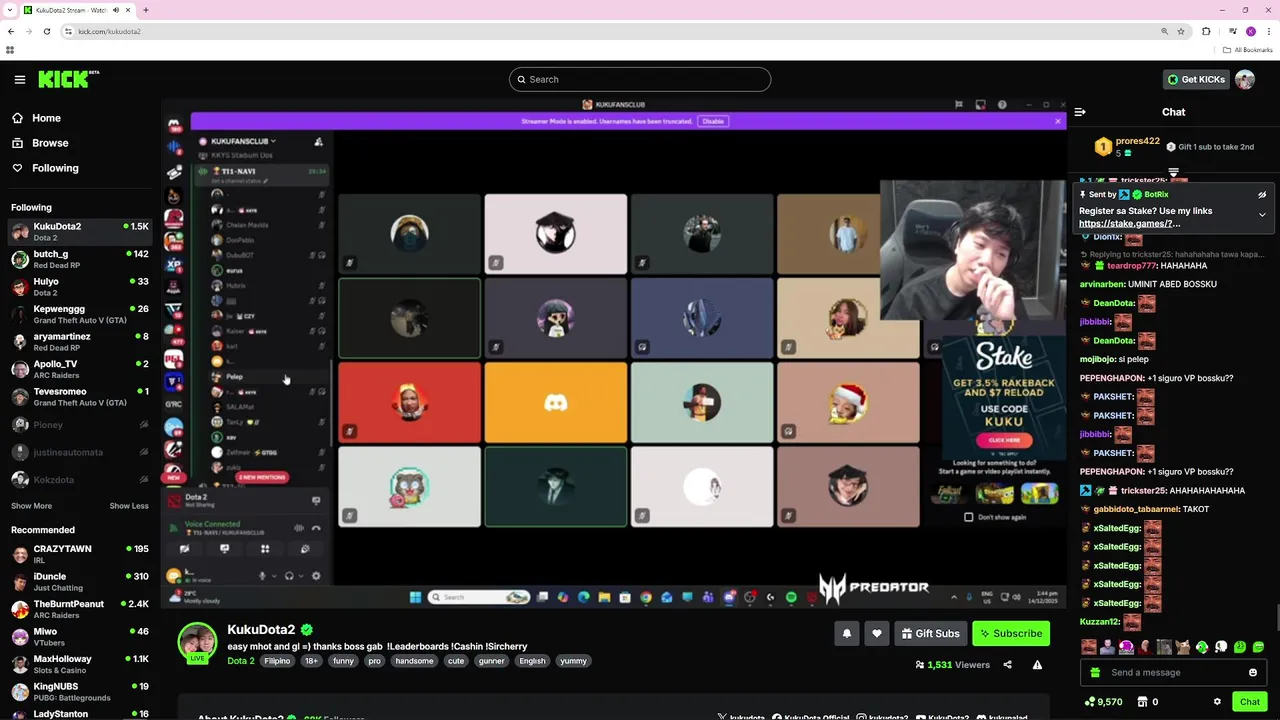
Task: Open the Tevesromeo channel
Action: coord(80,397)
